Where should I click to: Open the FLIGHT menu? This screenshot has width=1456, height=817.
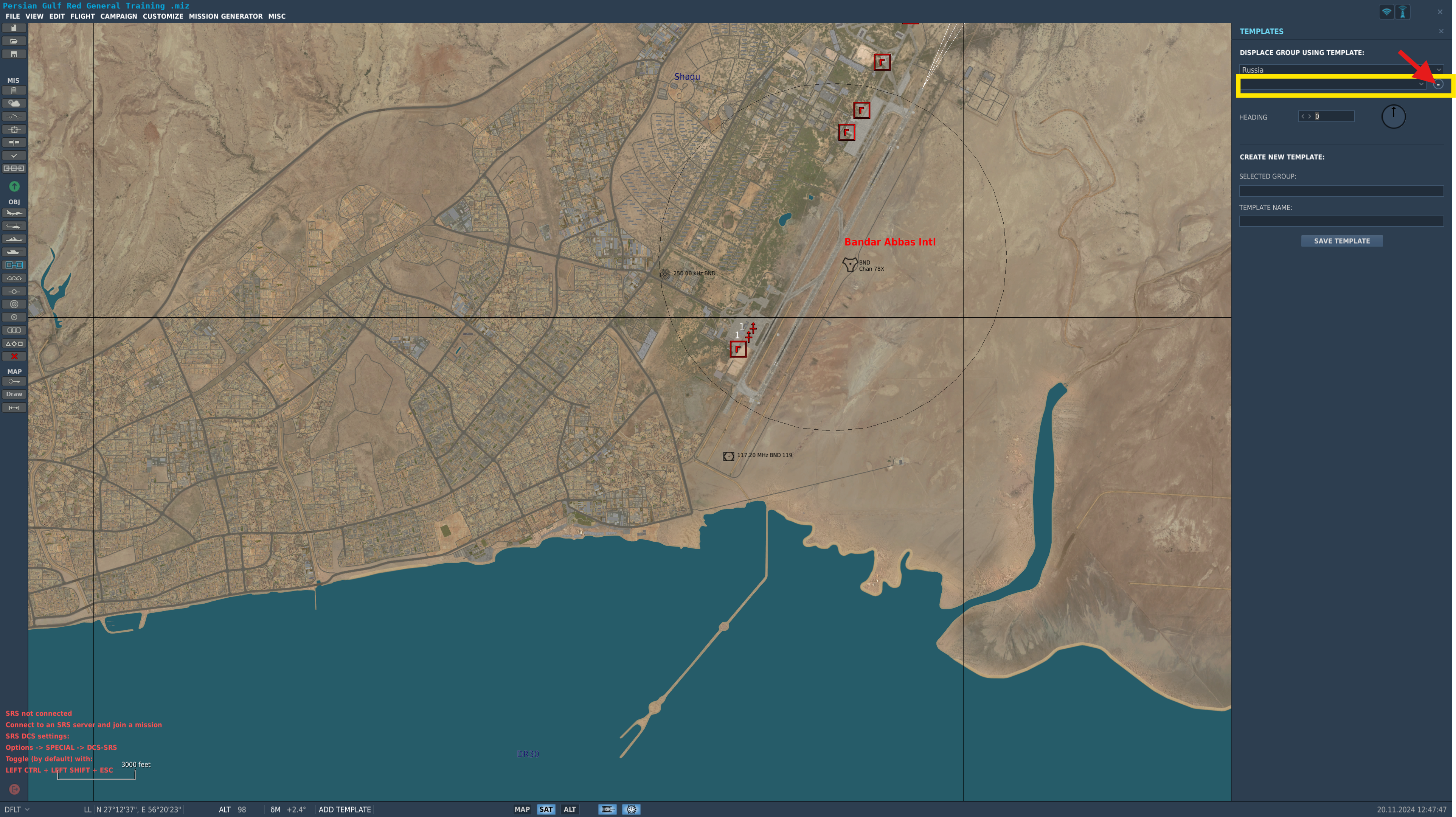point(82,16)
